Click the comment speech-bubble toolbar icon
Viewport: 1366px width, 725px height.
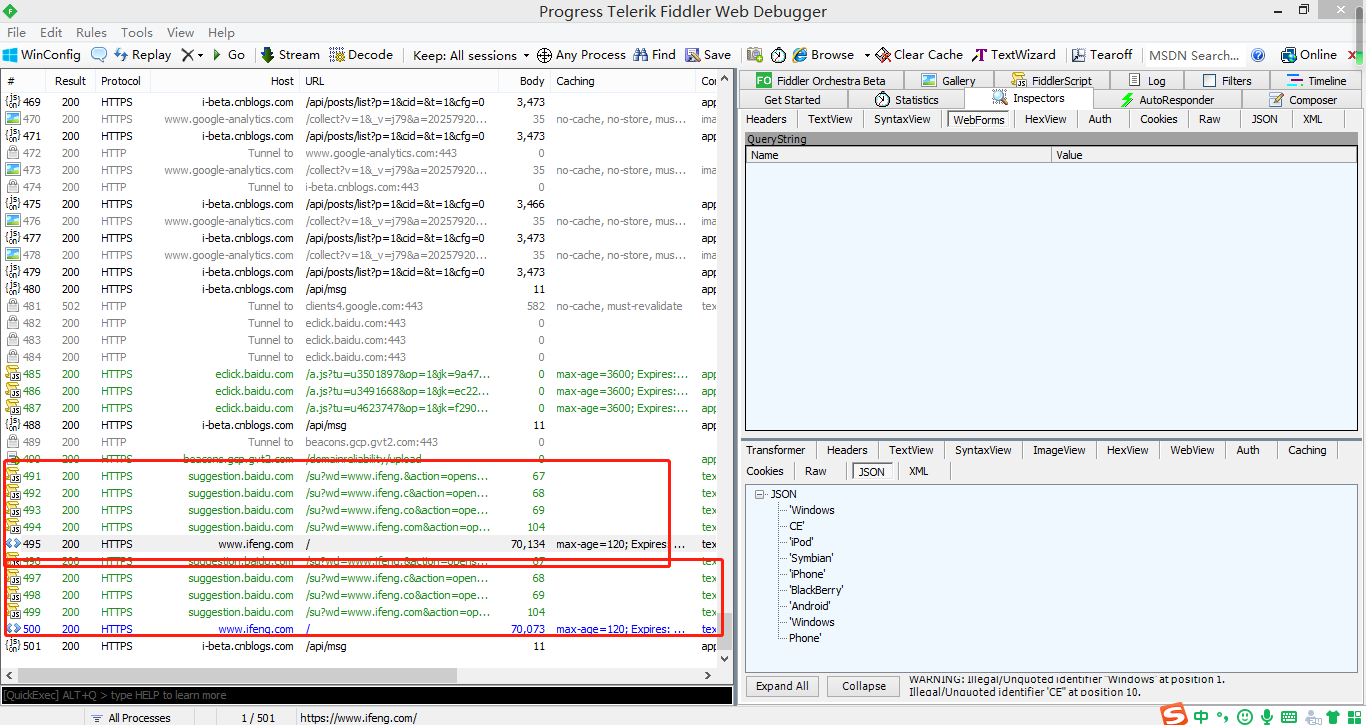[99, 55]
